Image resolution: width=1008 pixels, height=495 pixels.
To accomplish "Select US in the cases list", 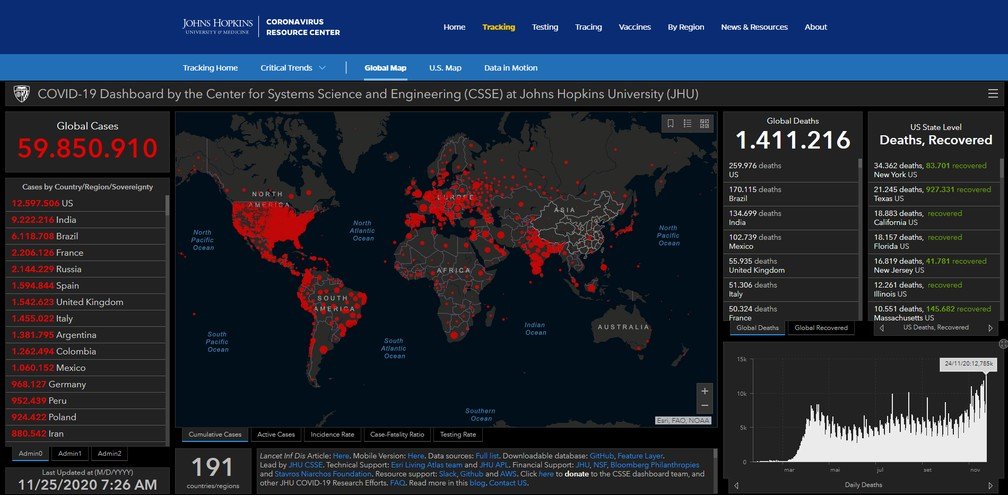I will (x=86, y=203).
